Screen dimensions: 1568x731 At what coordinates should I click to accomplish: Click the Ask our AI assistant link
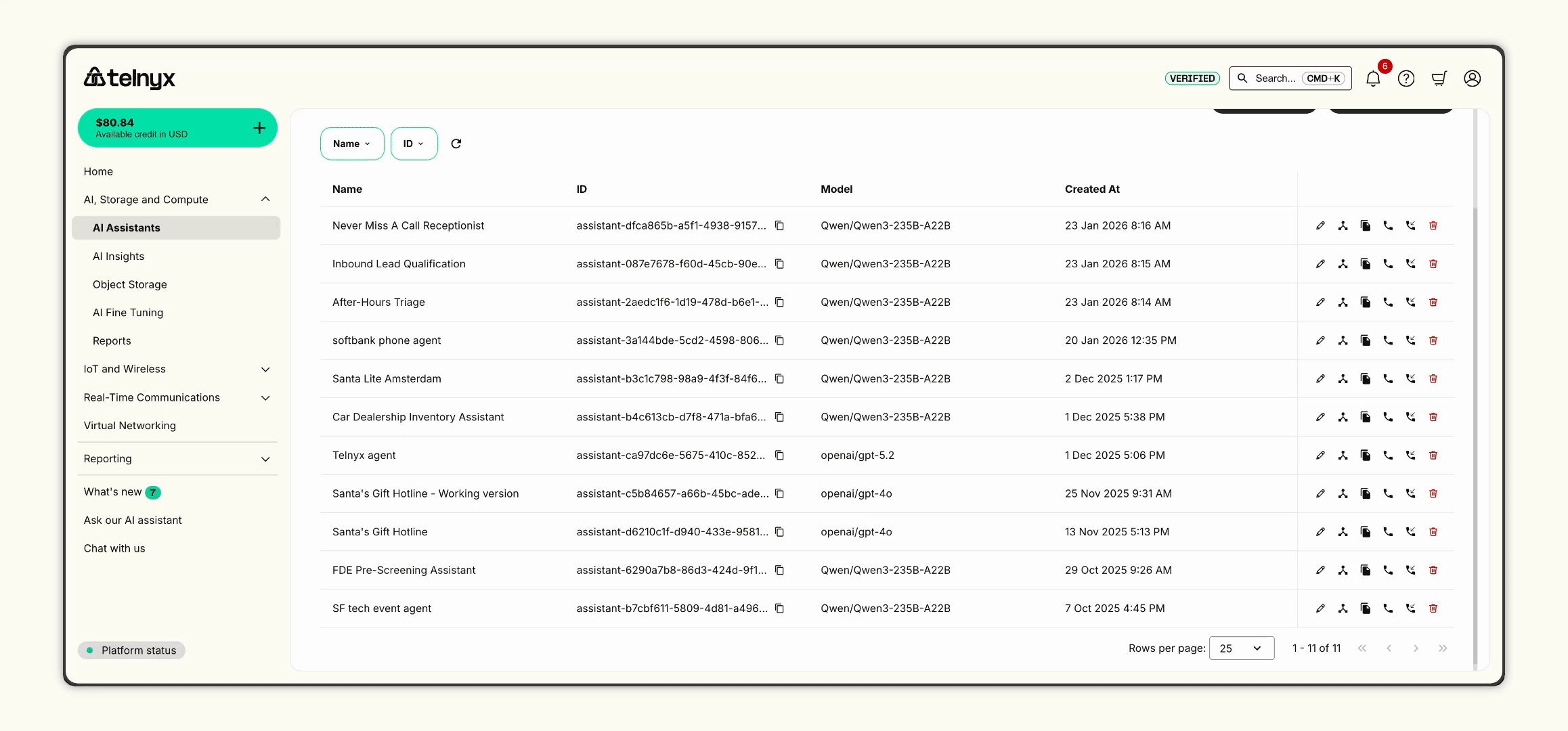[132, 520]
